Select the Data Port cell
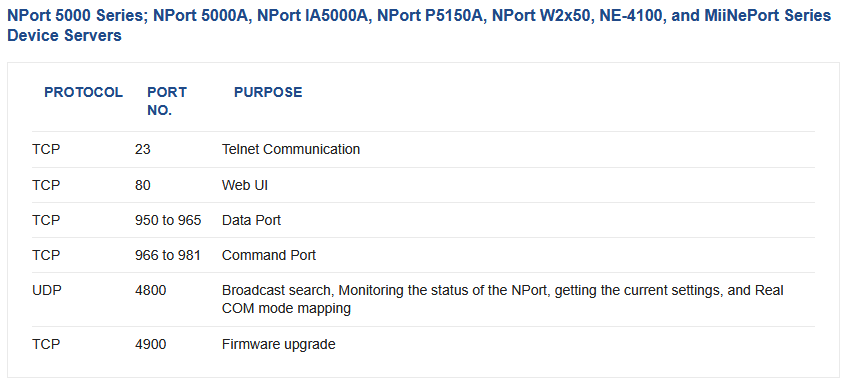This screenshot has width=847, height=385. pyautogui.click(x=251, y=220)
